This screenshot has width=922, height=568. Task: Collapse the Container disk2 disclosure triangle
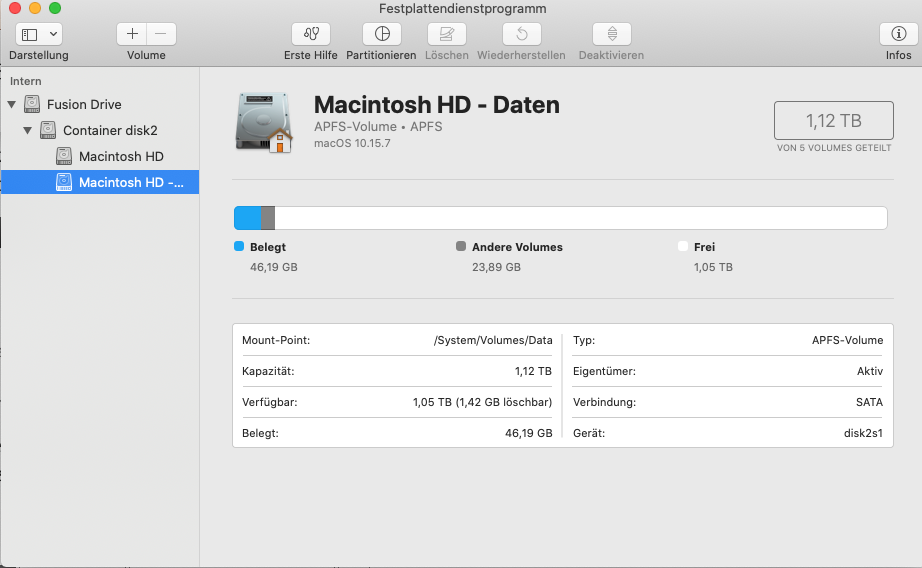point(28,130)
